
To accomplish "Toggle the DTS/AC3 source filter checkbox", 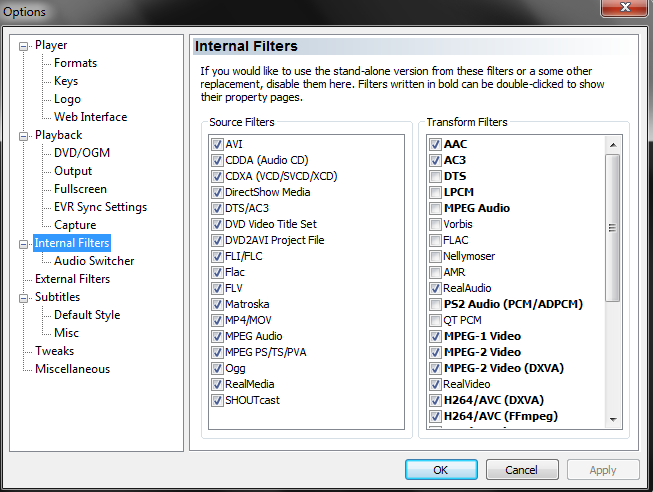I will click(x=217, y=208).
